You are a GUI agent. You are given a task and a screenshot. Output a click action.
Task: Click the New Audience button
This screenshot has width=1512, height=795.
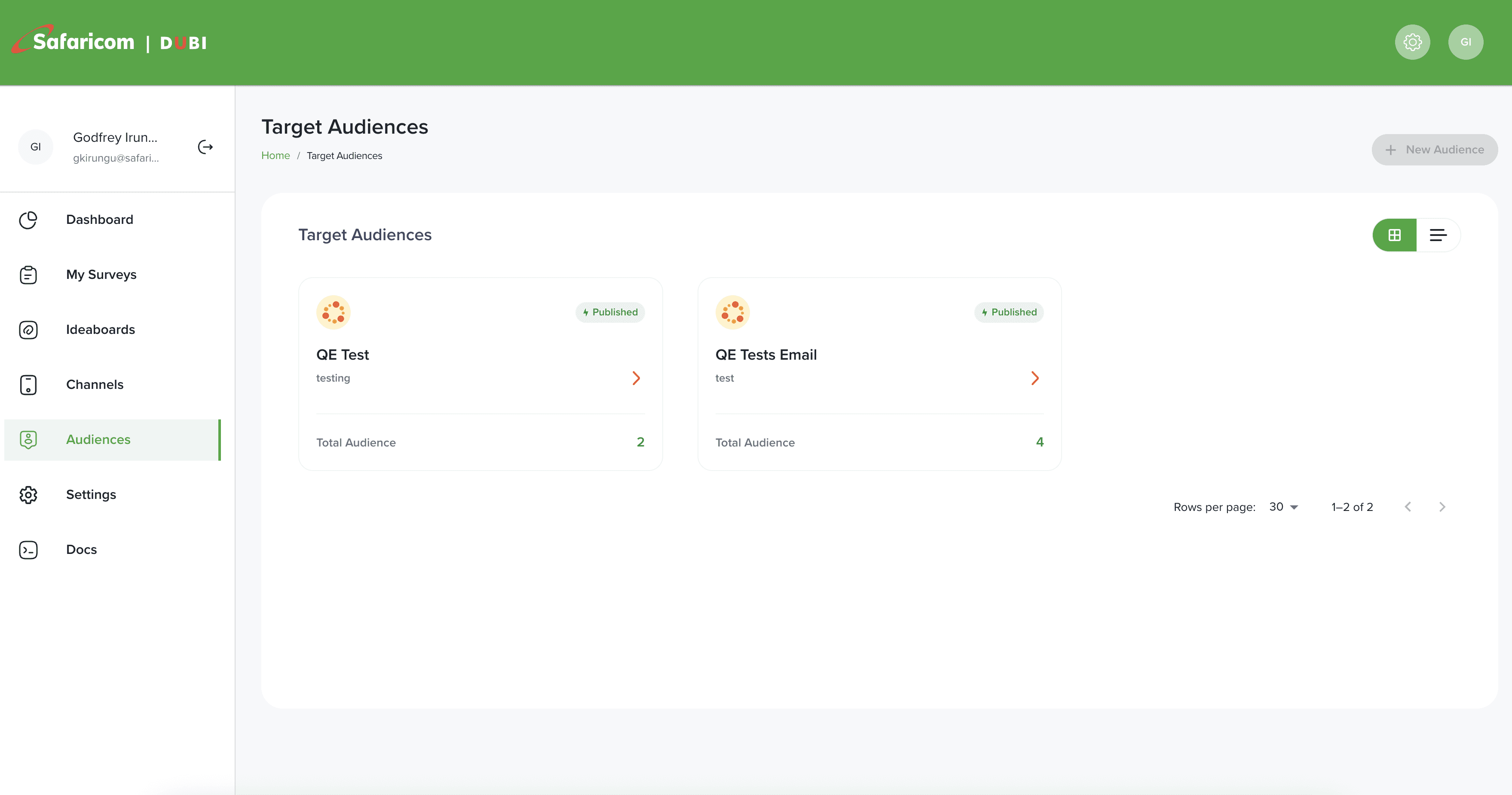click(1434, 150)
